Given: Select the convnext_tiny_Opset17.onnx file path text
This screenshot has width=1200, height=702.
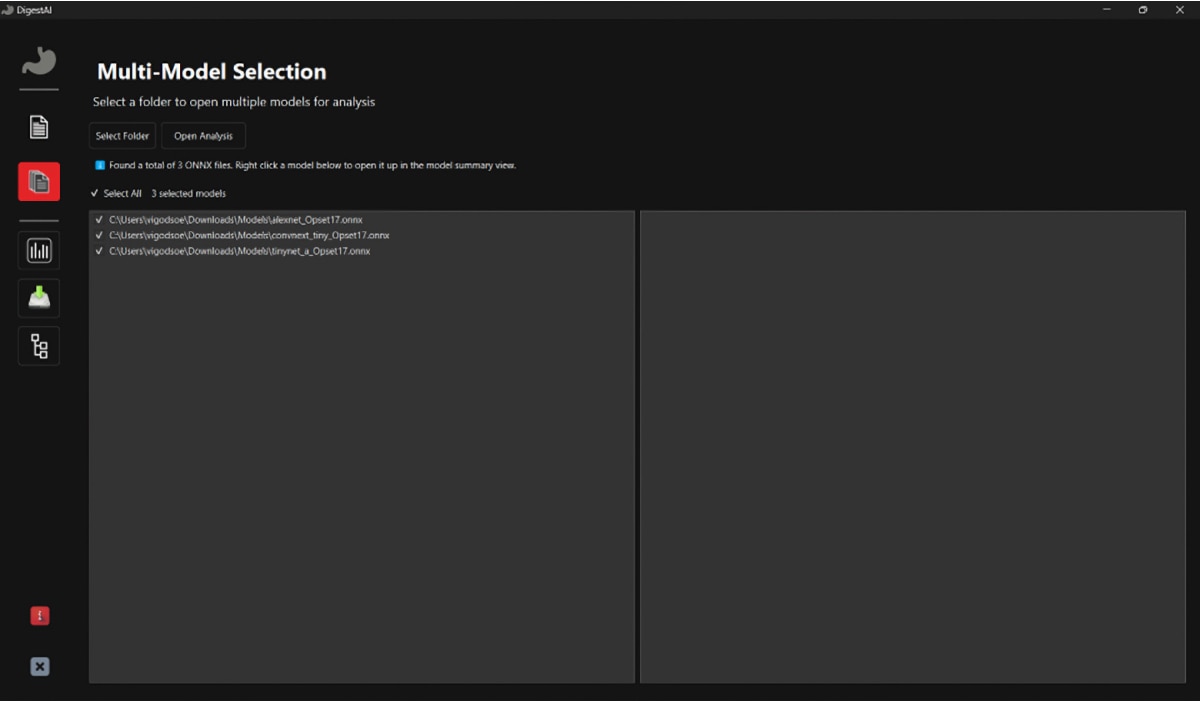Looking at the screenshot, I should [249, 235].
